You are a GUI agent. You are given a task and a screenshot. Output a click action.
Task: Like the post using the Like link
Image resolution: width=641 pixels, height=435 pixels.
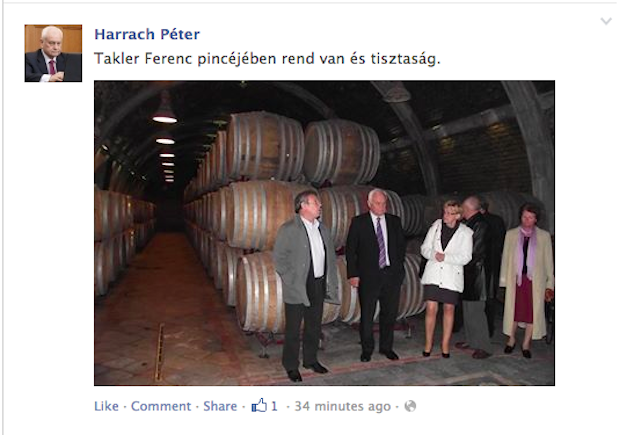106,406
